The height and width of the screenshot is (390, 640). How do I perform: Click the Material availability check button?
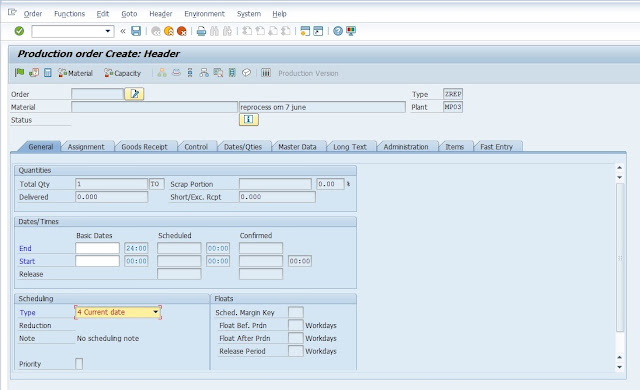click(x=76, y=73)
